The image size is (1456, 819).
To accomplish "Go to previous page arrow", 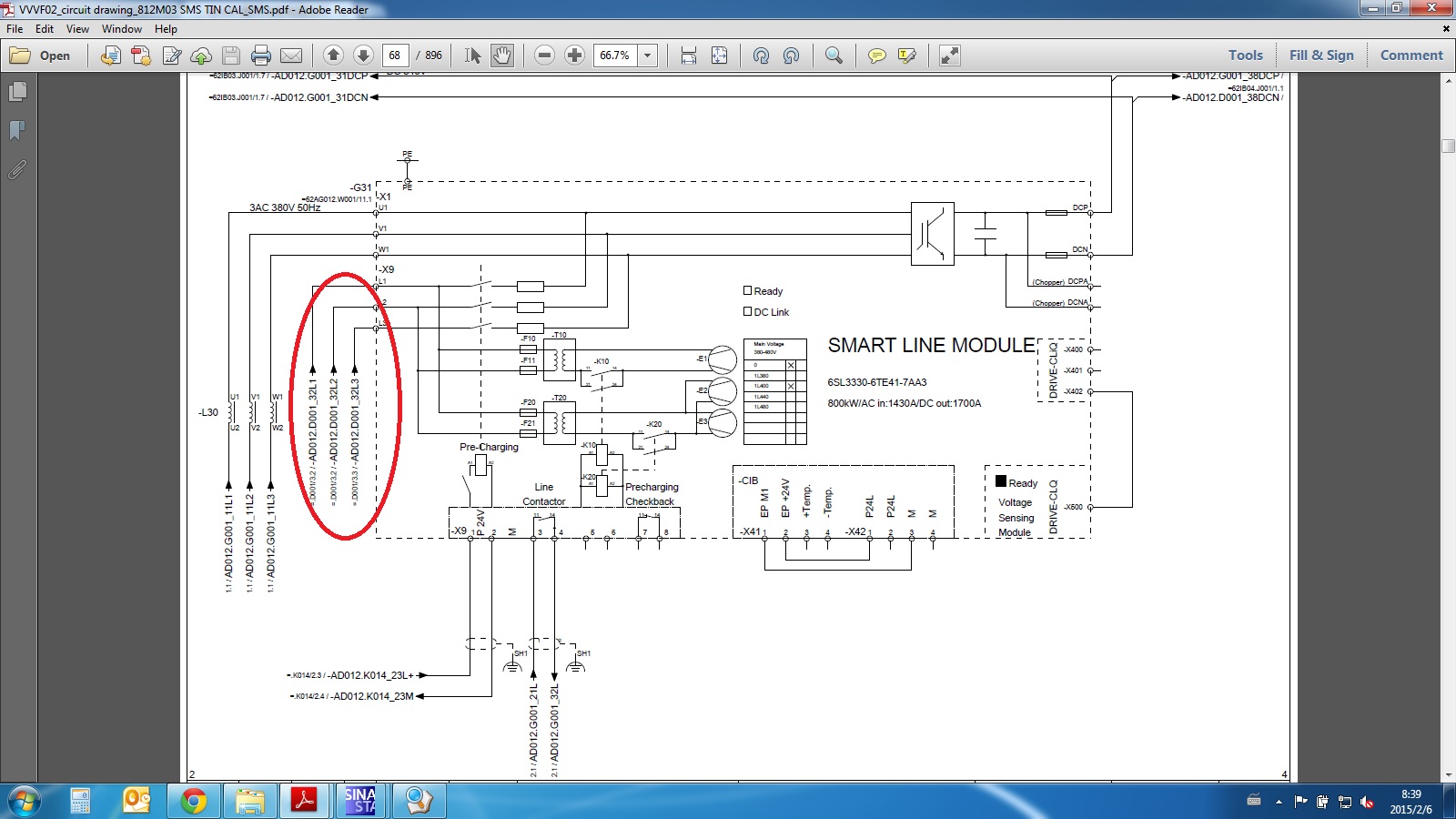I will pos(333,56).
